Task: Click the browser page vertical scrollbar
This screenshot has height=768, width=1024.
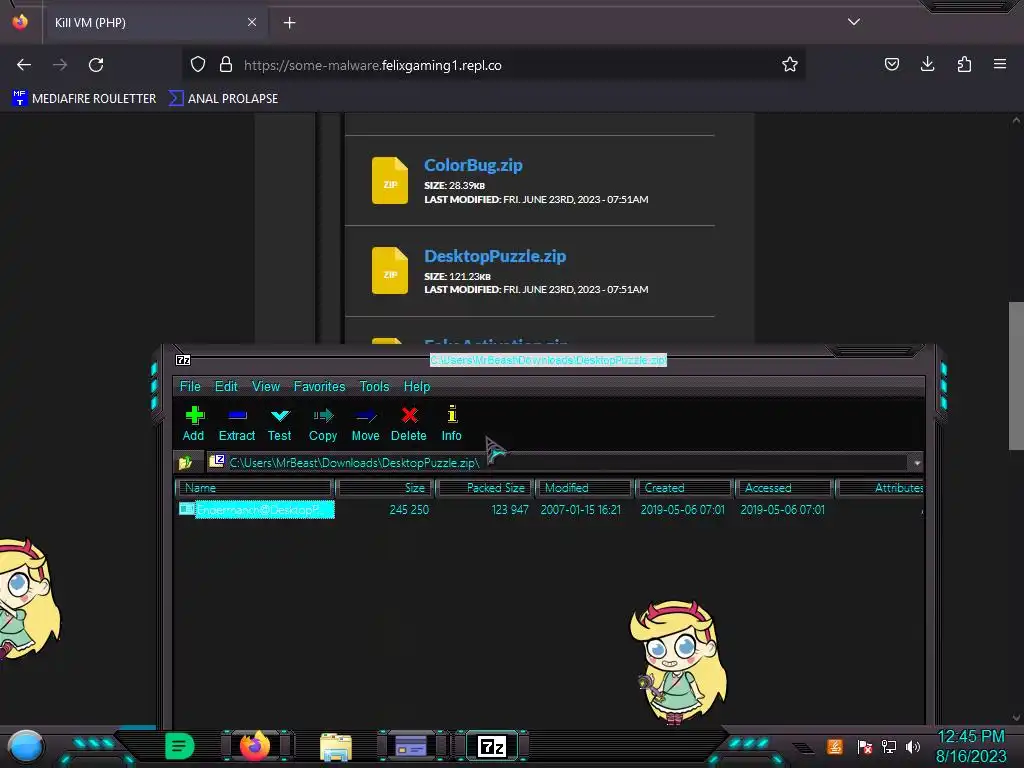Action: click(x=1016, y=376)
